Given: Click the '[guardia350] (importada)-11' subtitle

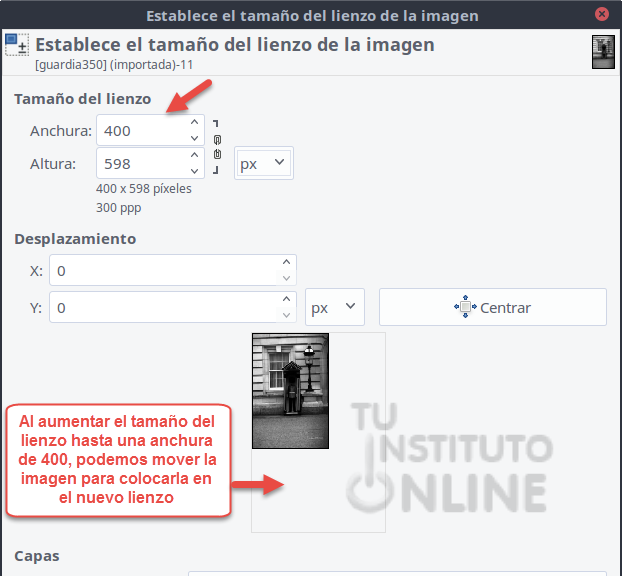Looking at the screenshot, I should (114, 65).
